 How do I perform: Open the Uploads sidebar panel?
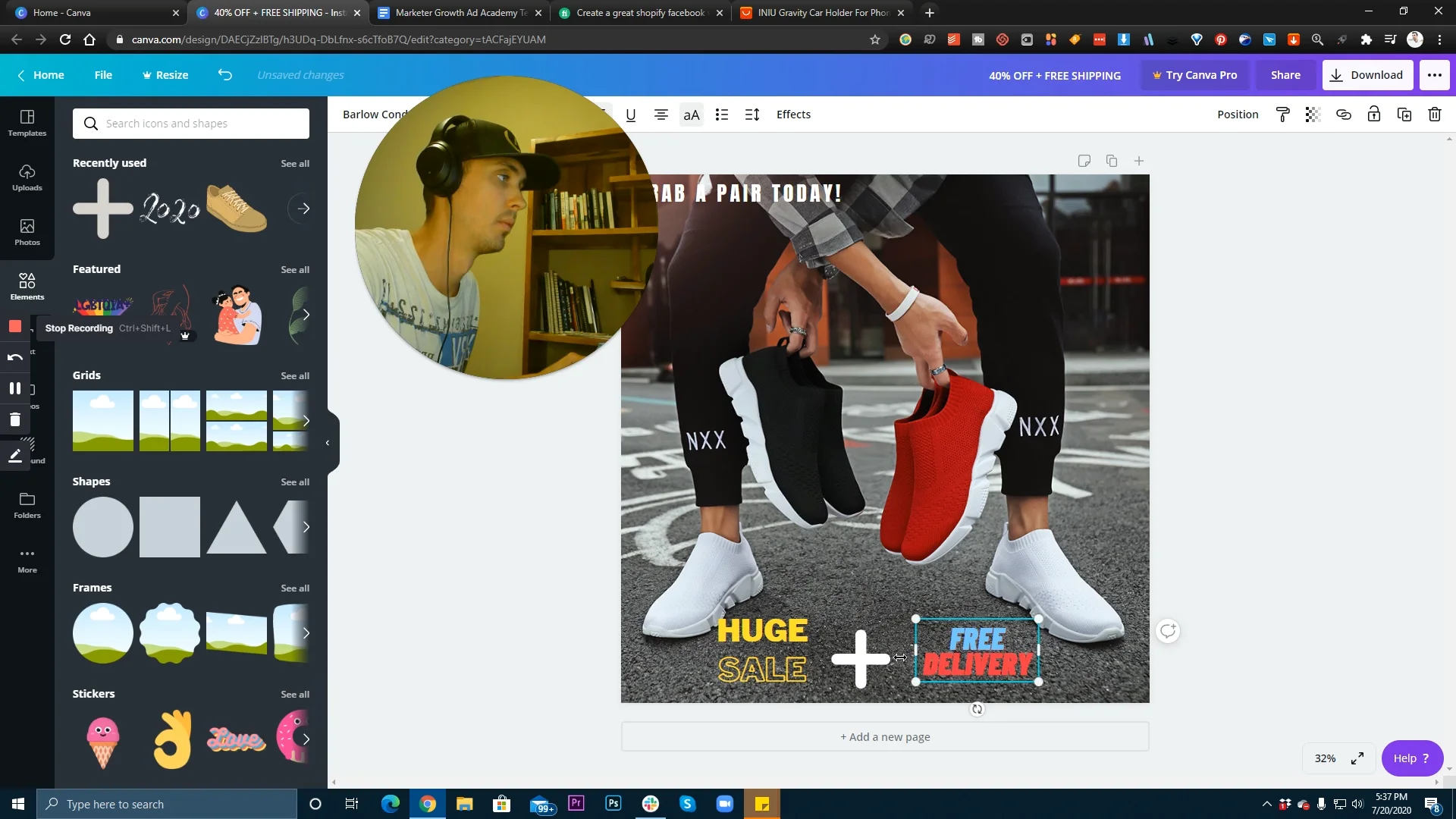(27, 177)
